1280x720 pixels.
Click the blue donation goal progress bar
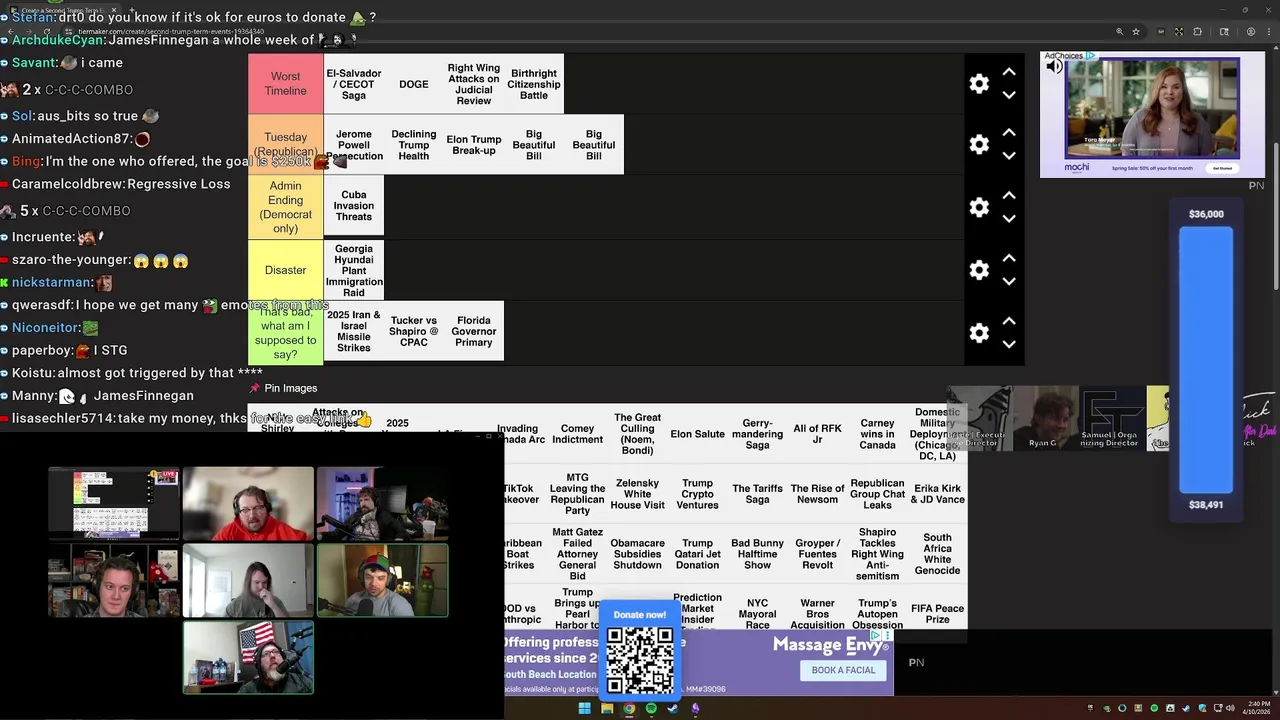[1206, 360]
